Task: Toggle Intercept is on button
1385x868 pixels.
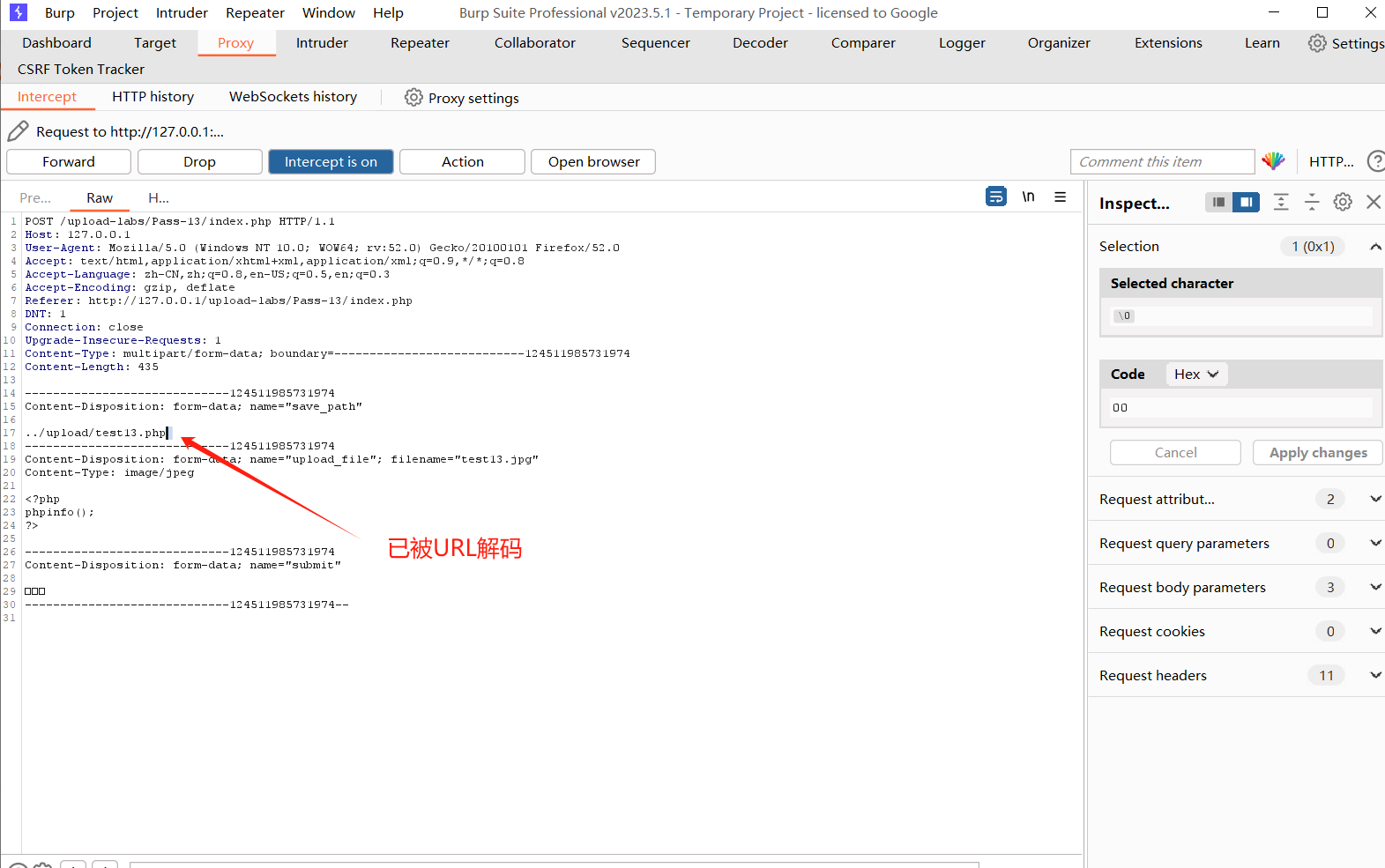Action: coord(331,162)
